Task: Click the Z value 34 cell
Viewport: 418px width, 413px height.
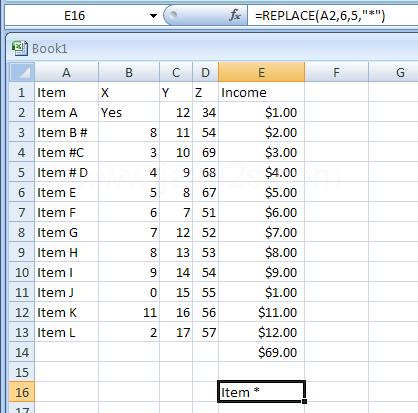Action: tap(205, 112)
